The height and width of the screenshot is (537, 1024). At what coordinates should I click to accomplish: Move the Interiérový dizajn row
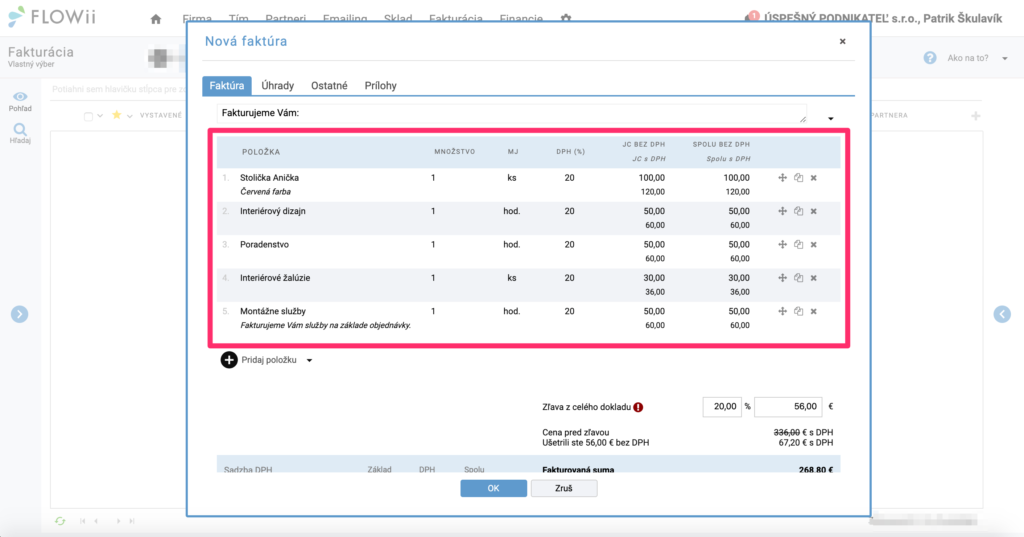click(x=782, y=211)
